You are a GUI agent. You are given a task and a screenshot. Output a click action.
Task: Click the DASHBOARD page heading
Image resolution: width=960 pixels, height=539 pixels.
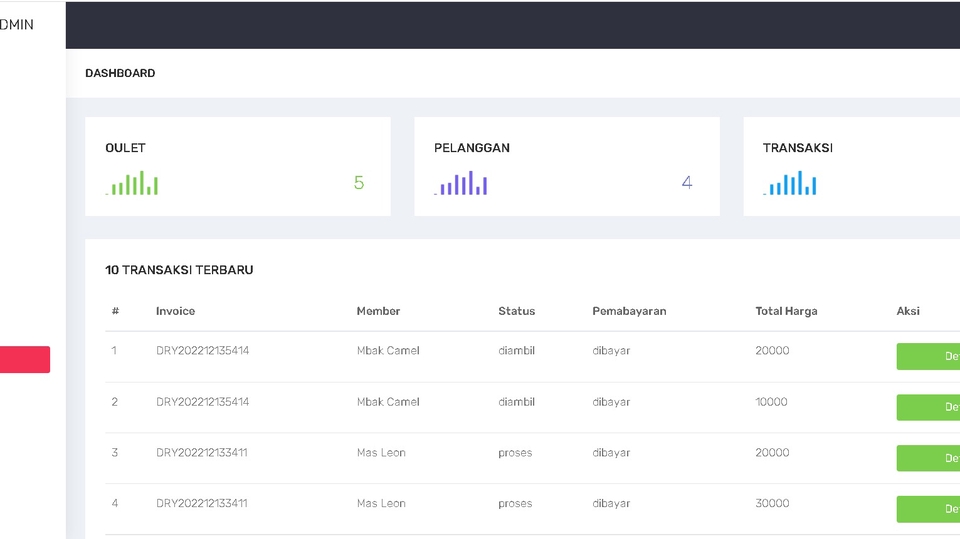pos(120,73)
